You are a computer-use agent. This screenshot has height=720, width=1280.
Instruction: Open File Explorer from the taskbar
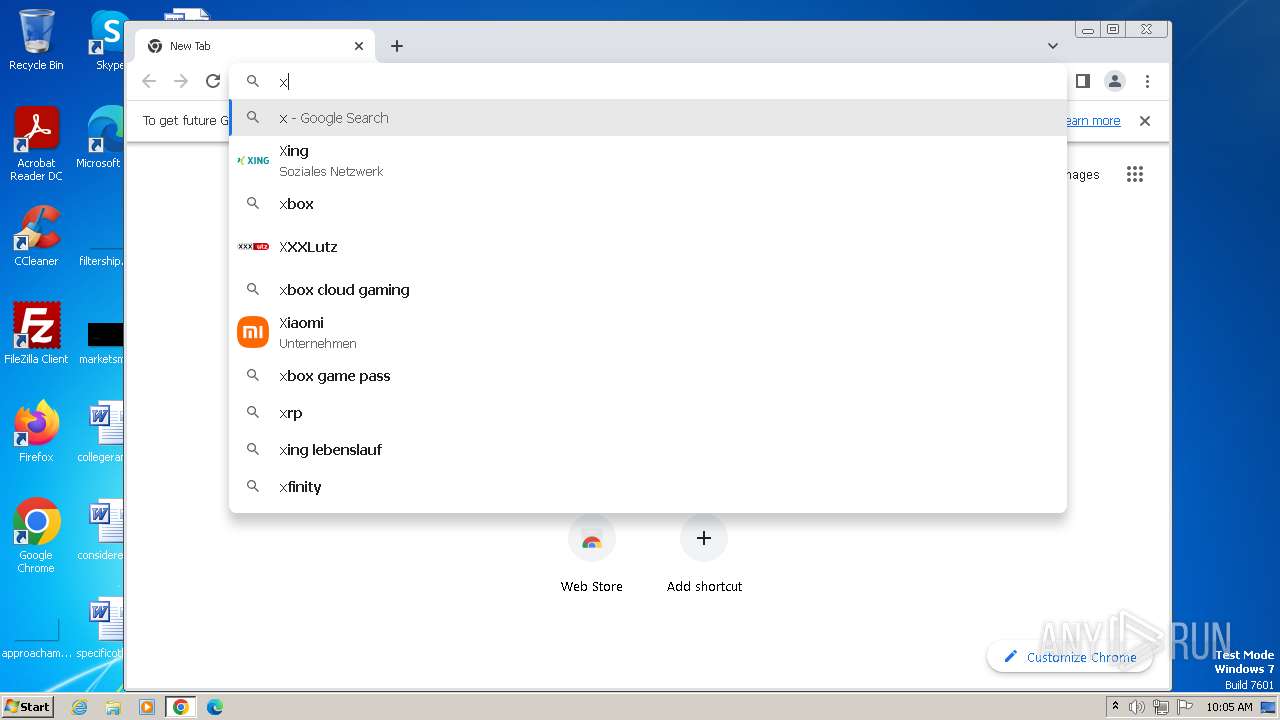point(113,707)
